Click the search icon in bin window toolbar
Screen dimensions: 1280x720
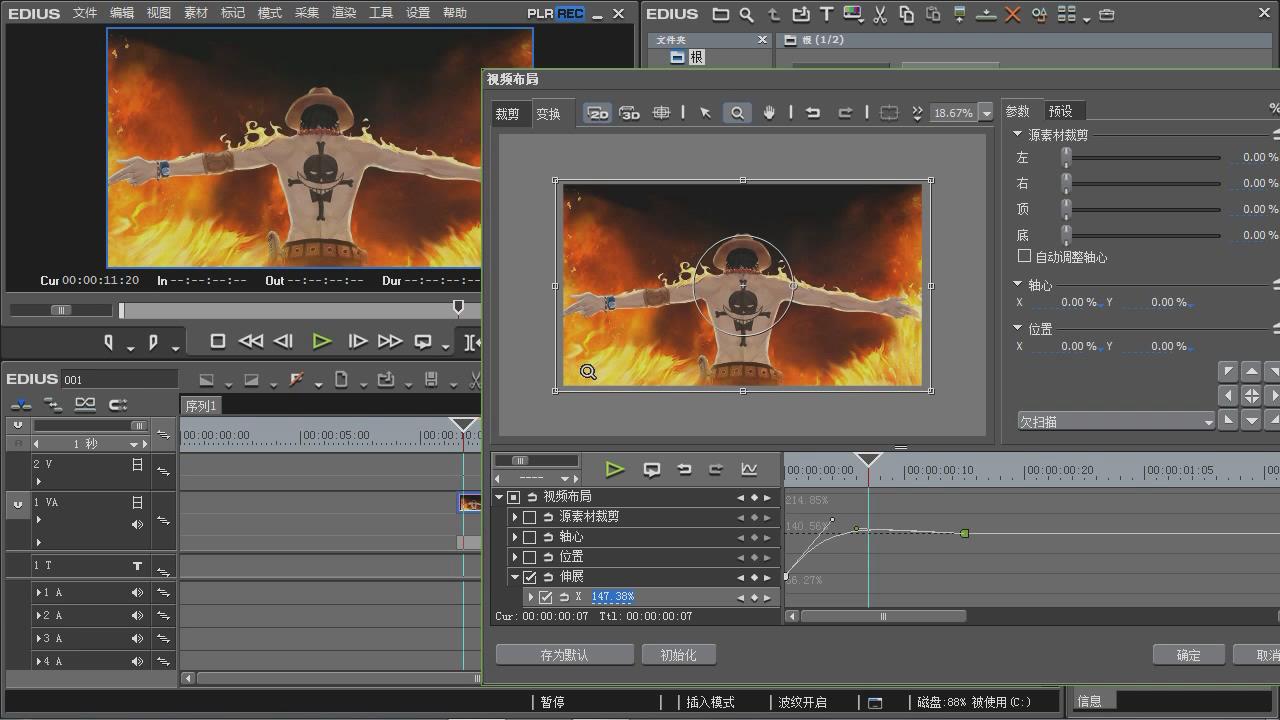[x=747, y=14]
